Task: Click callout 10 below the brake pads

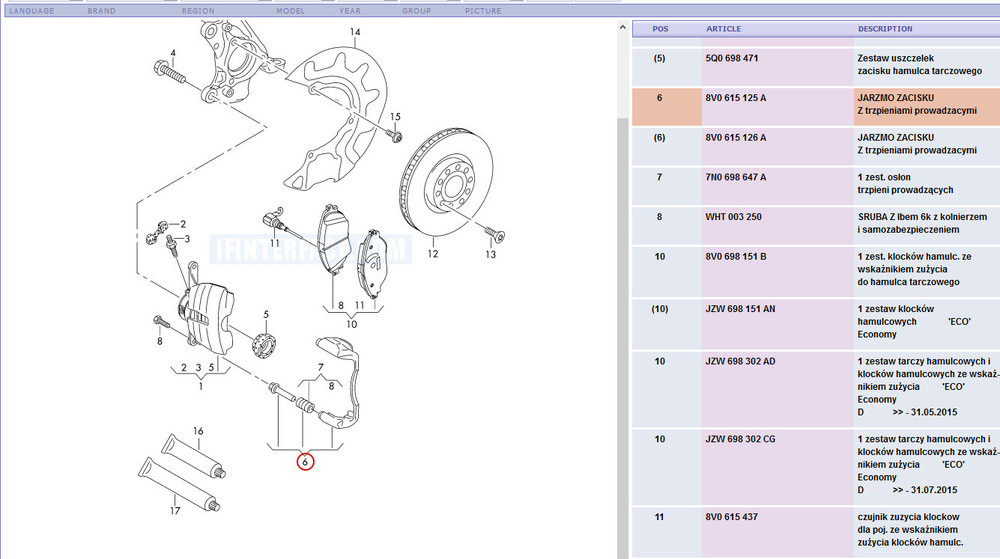Action: 351,323
